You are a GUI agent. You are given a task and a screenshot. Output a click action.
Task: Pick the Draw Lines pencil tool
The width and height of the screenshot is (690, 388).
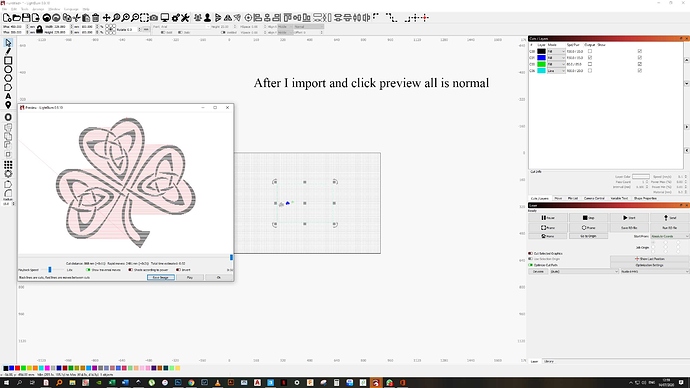pyautogui.click(x=8, y=51)
